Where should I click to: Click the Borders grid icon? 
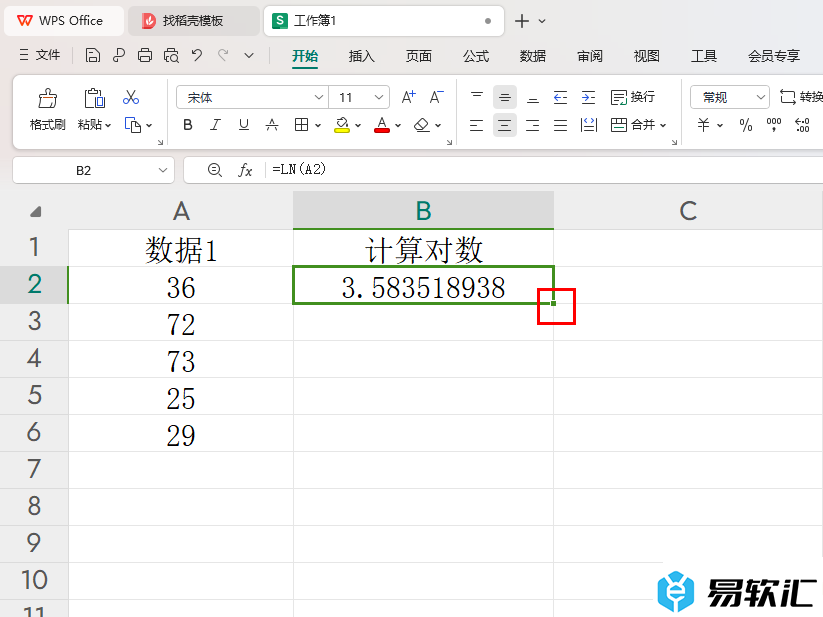coord(301,125)
